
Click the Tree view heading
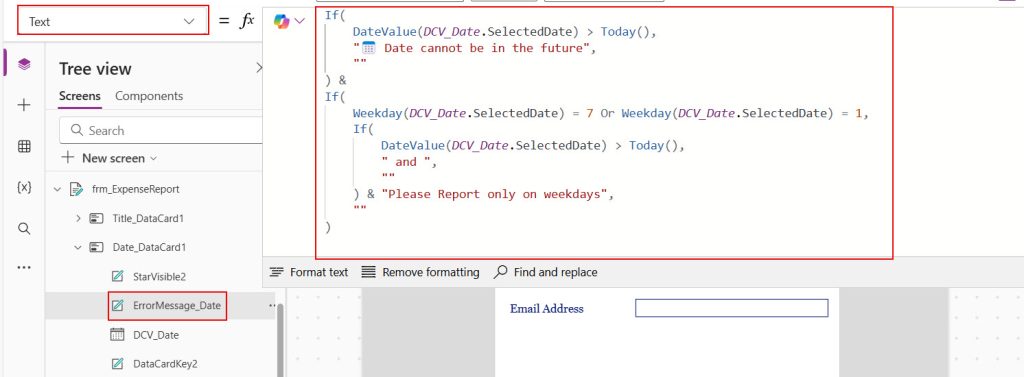pyautogui.click(x=95, y=69)
